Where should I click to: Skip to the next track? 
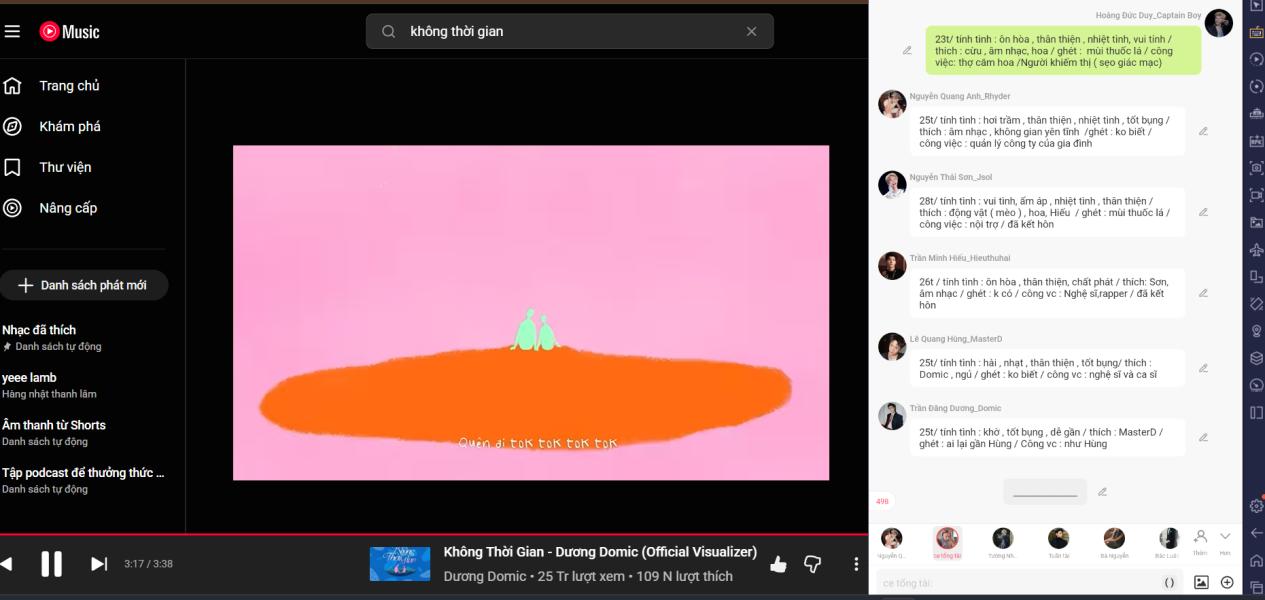(99, 564)
